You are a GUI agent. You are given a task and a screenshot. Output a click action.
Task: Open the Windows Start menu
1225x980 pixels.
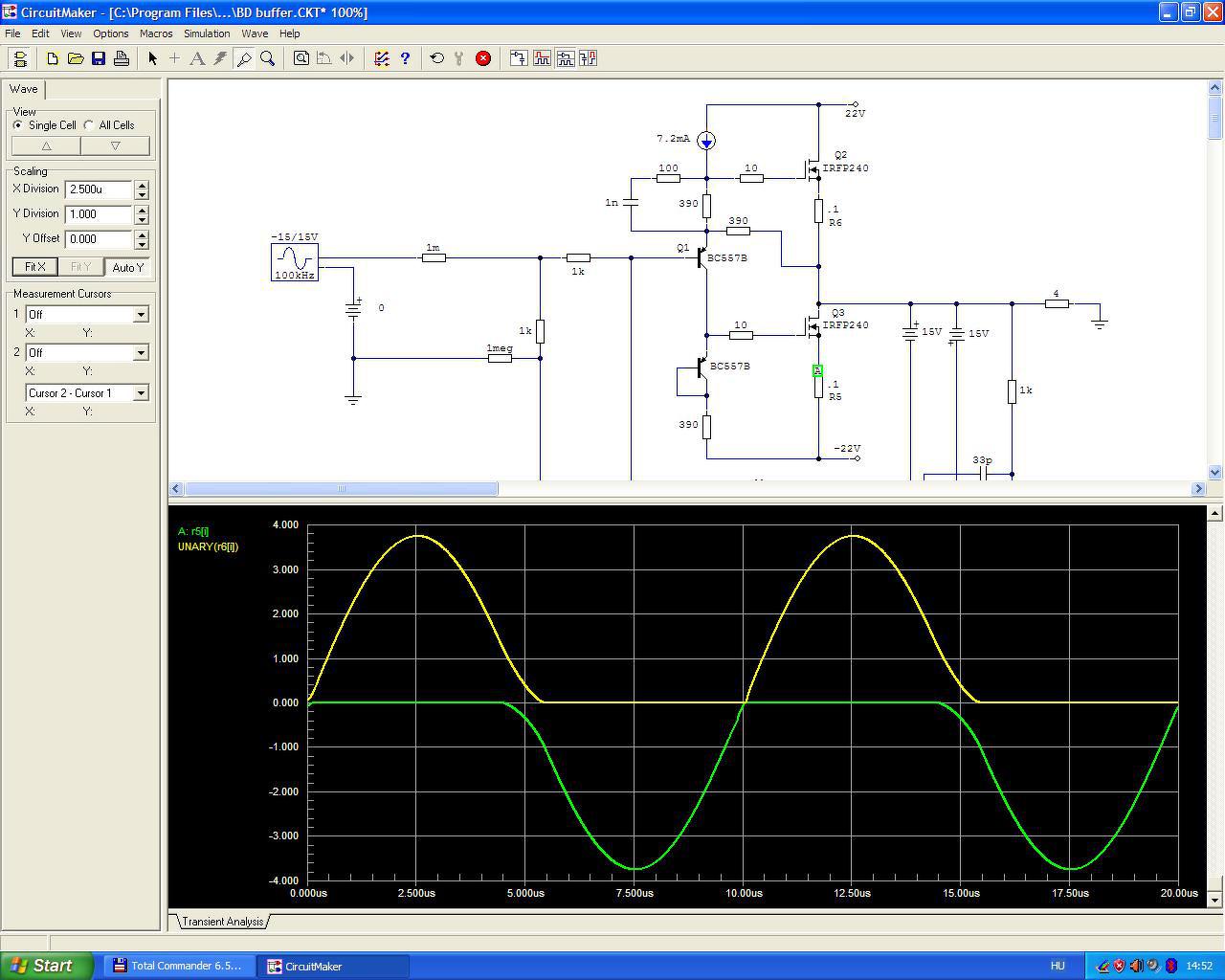pos(47,966)
